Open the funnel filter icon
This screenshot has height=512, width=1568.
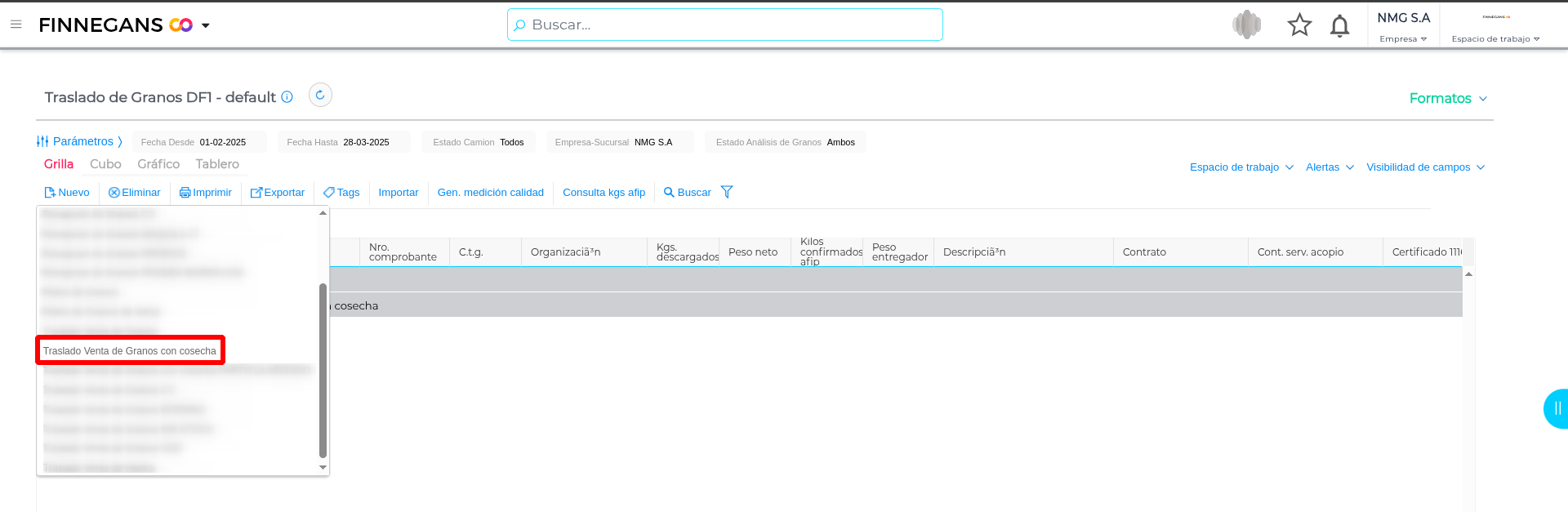point(727,192)
